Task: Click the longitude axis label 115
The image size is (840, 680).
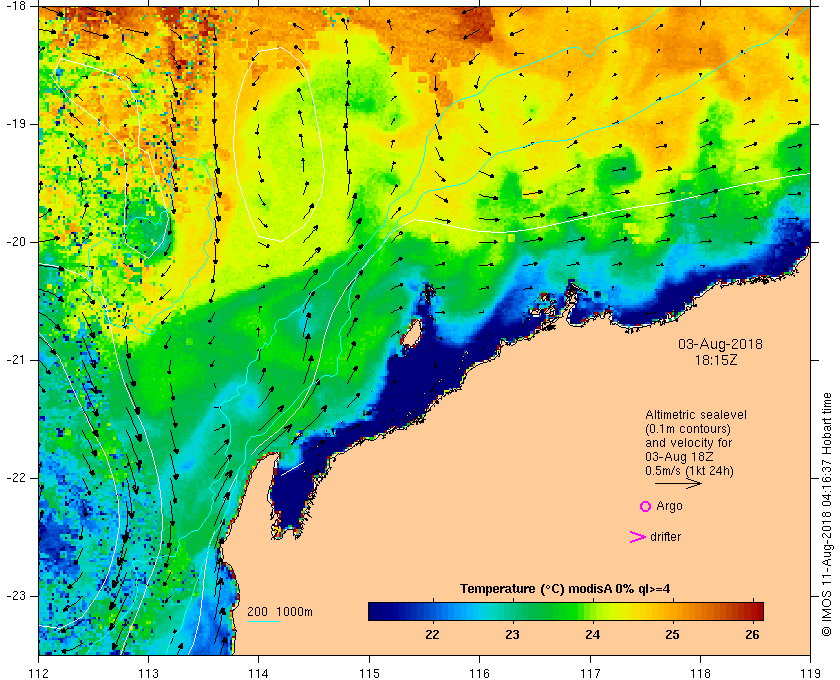Action: [369, 673]
